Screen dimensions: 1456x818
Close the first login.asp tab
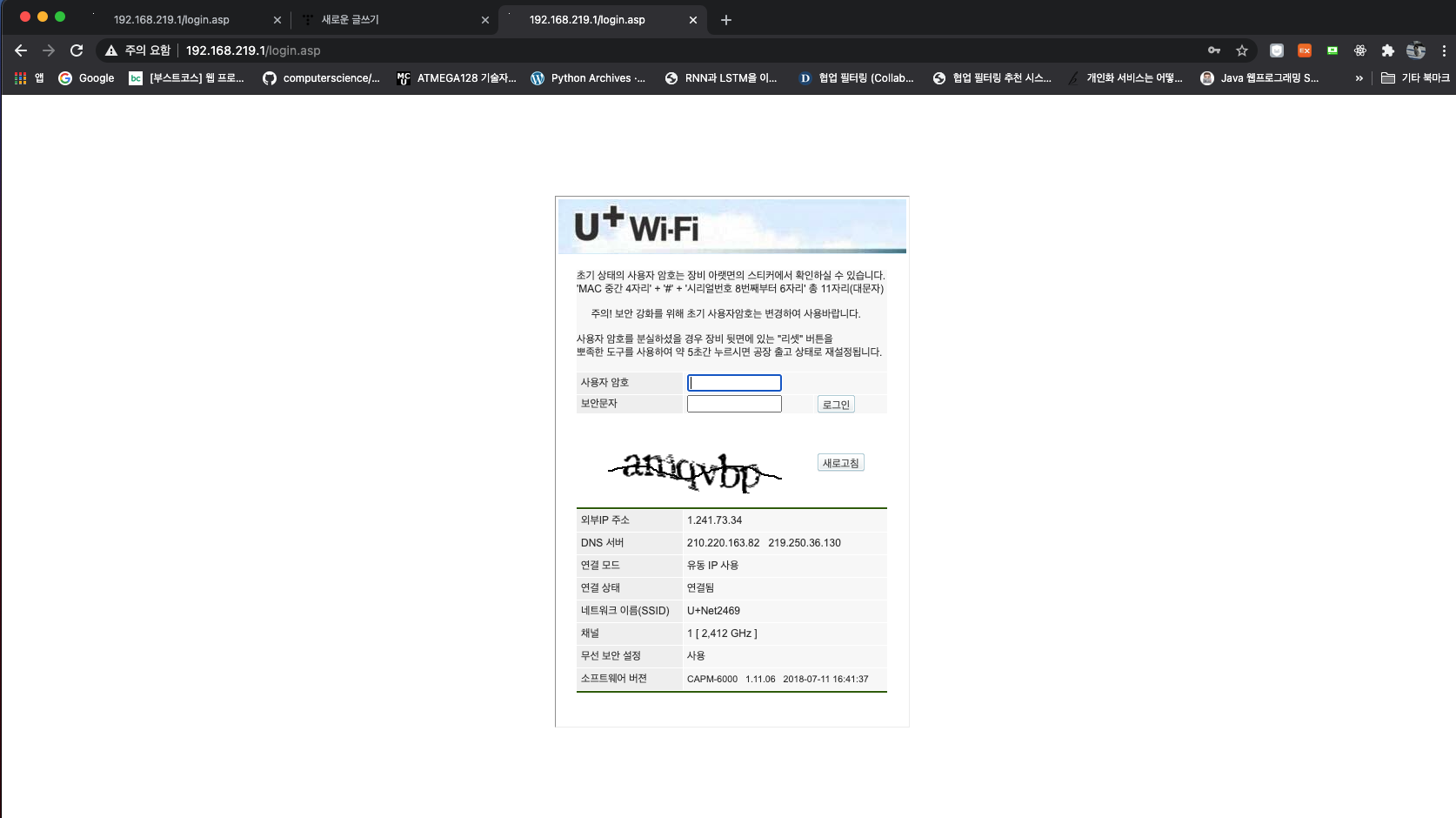277,20
